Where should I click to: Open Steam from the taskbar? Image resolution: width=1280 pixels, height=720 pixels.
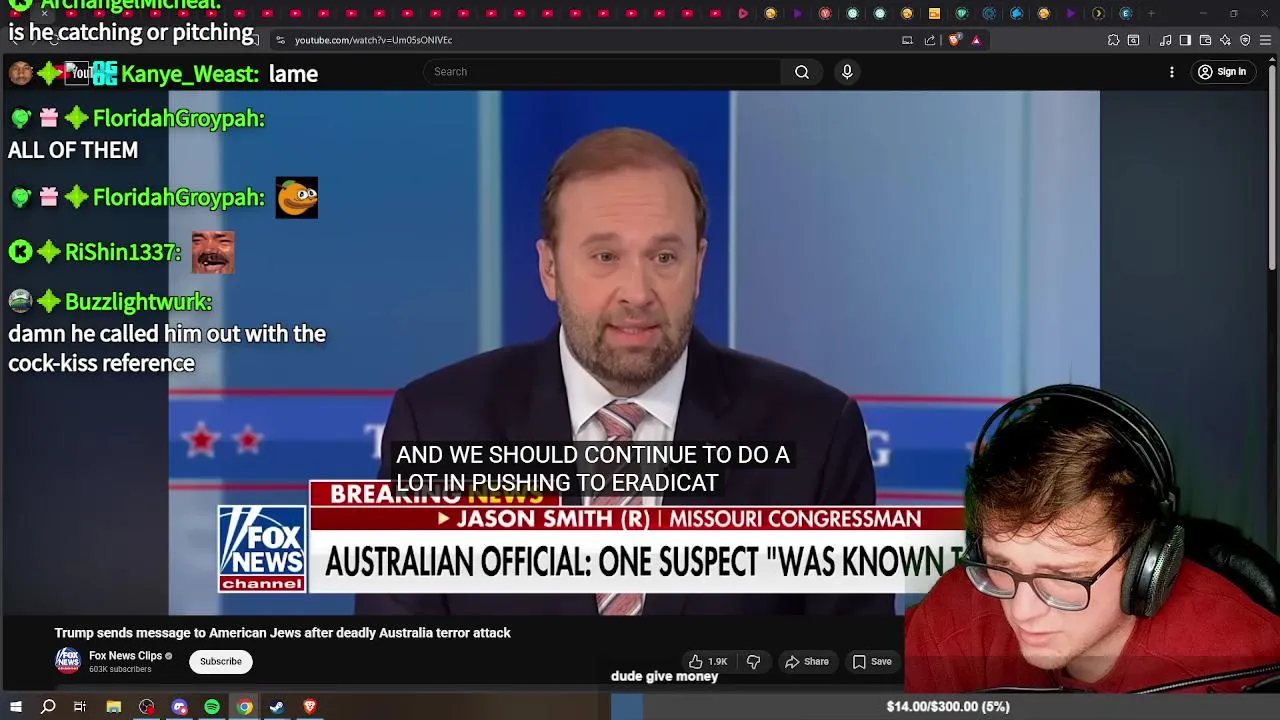tap(277, 707)
